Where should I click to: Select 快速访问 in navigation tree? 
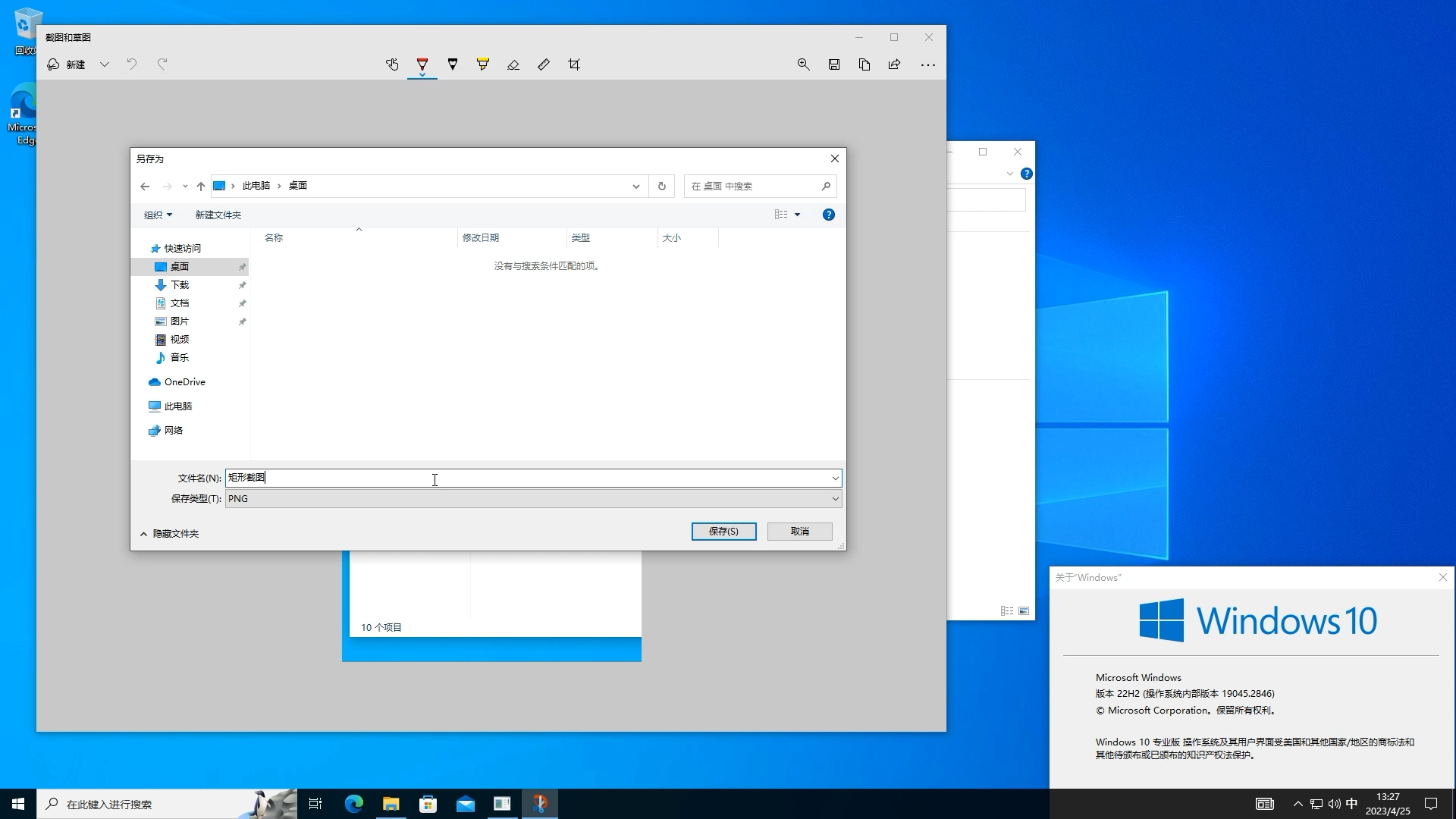tap(183, 248)
